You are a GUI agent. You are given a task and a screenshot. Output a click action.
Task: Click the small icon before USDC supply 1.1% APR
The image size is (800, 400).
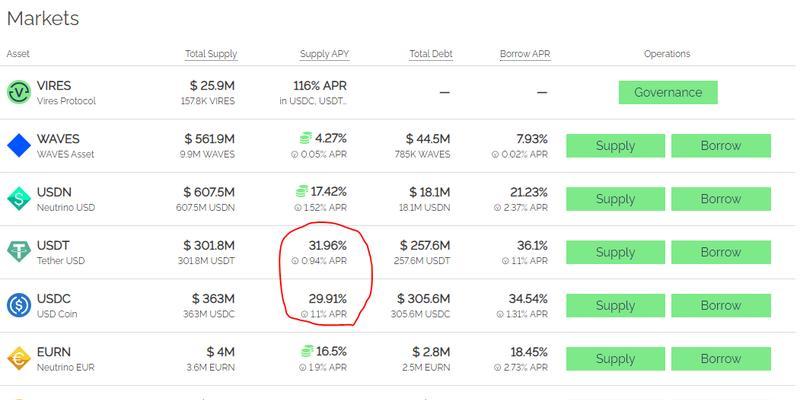[304, 314]
